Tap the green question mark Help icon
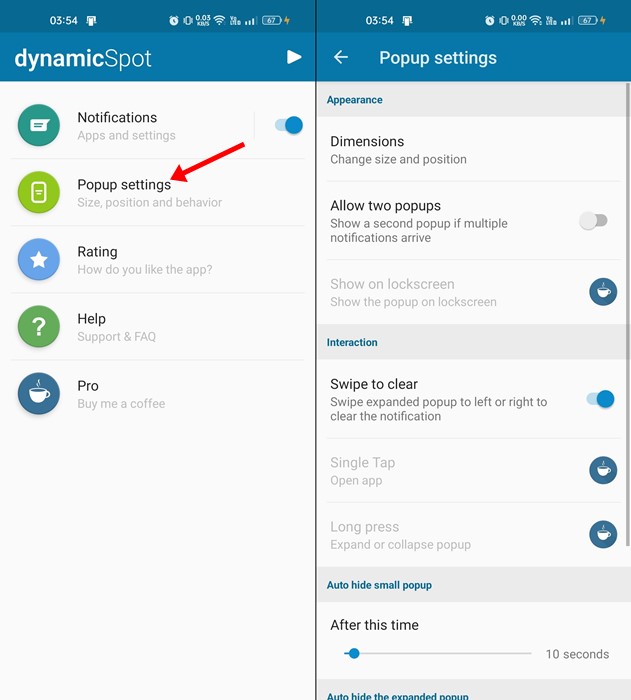Image resolution: width=631 pixels, height=700 pixels. pyautogui.click(x=39, y=326)
